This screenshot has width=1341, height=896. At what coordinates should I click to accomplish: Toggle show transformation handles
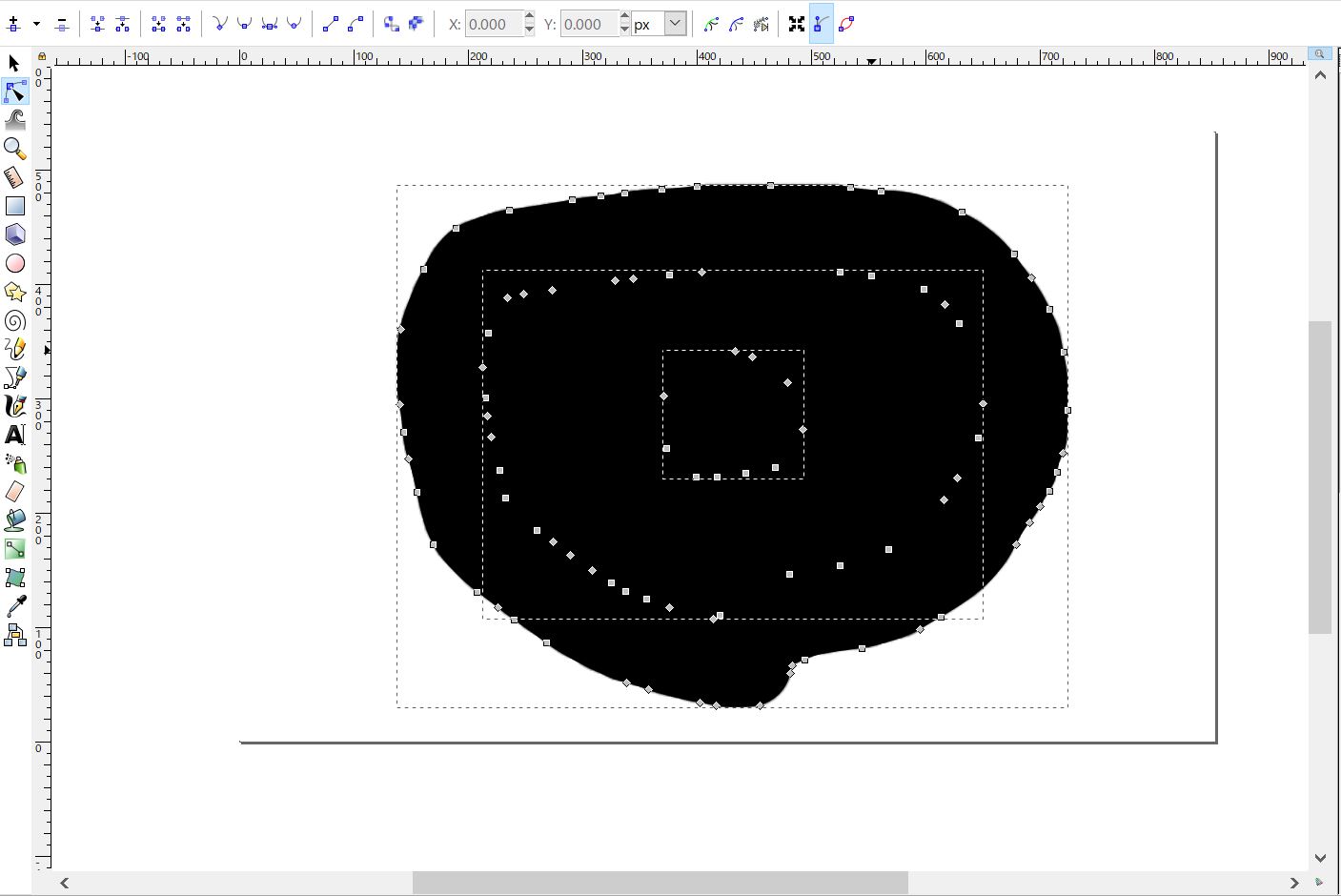pyautogui.click(x=797, y=24)
